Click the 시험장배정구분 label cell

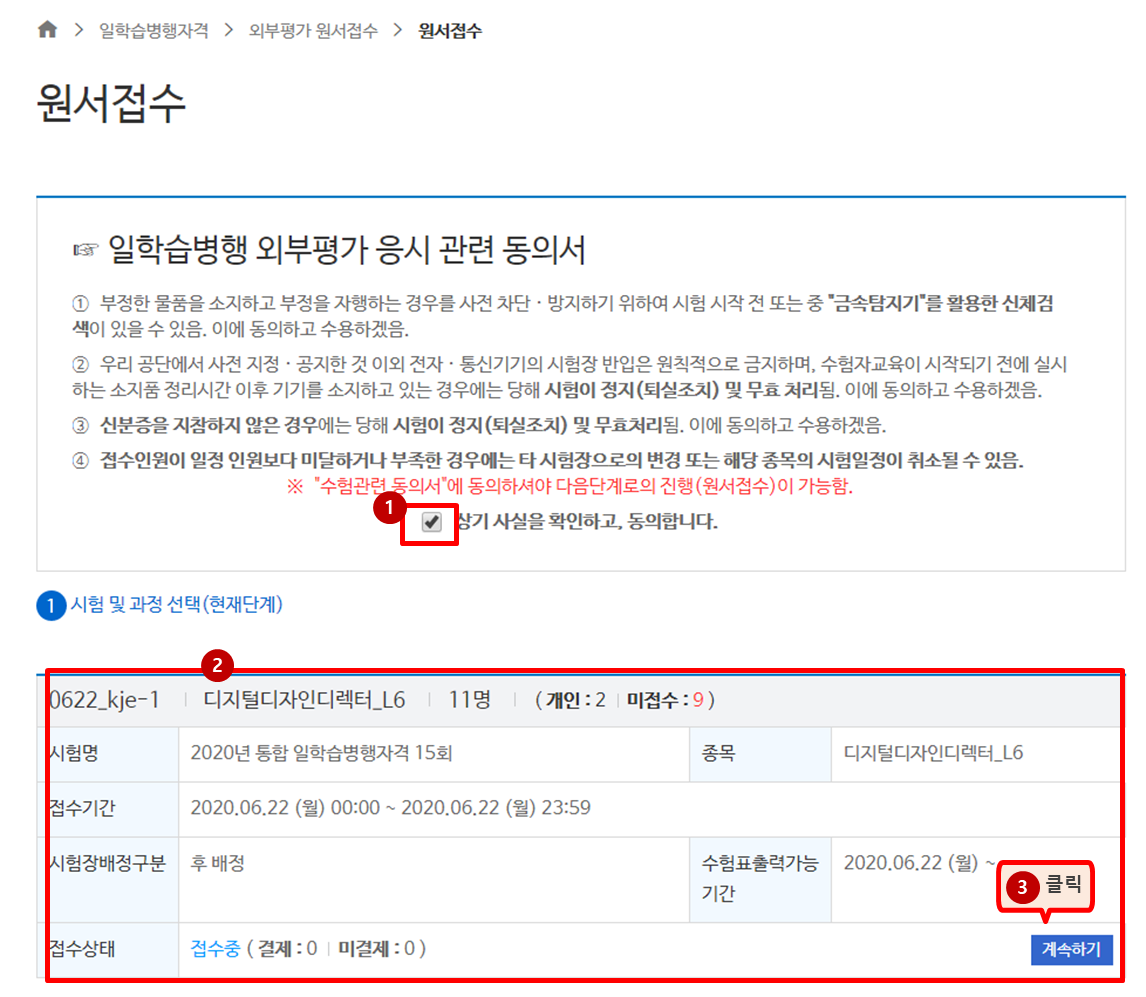click(x=108, y=879)
